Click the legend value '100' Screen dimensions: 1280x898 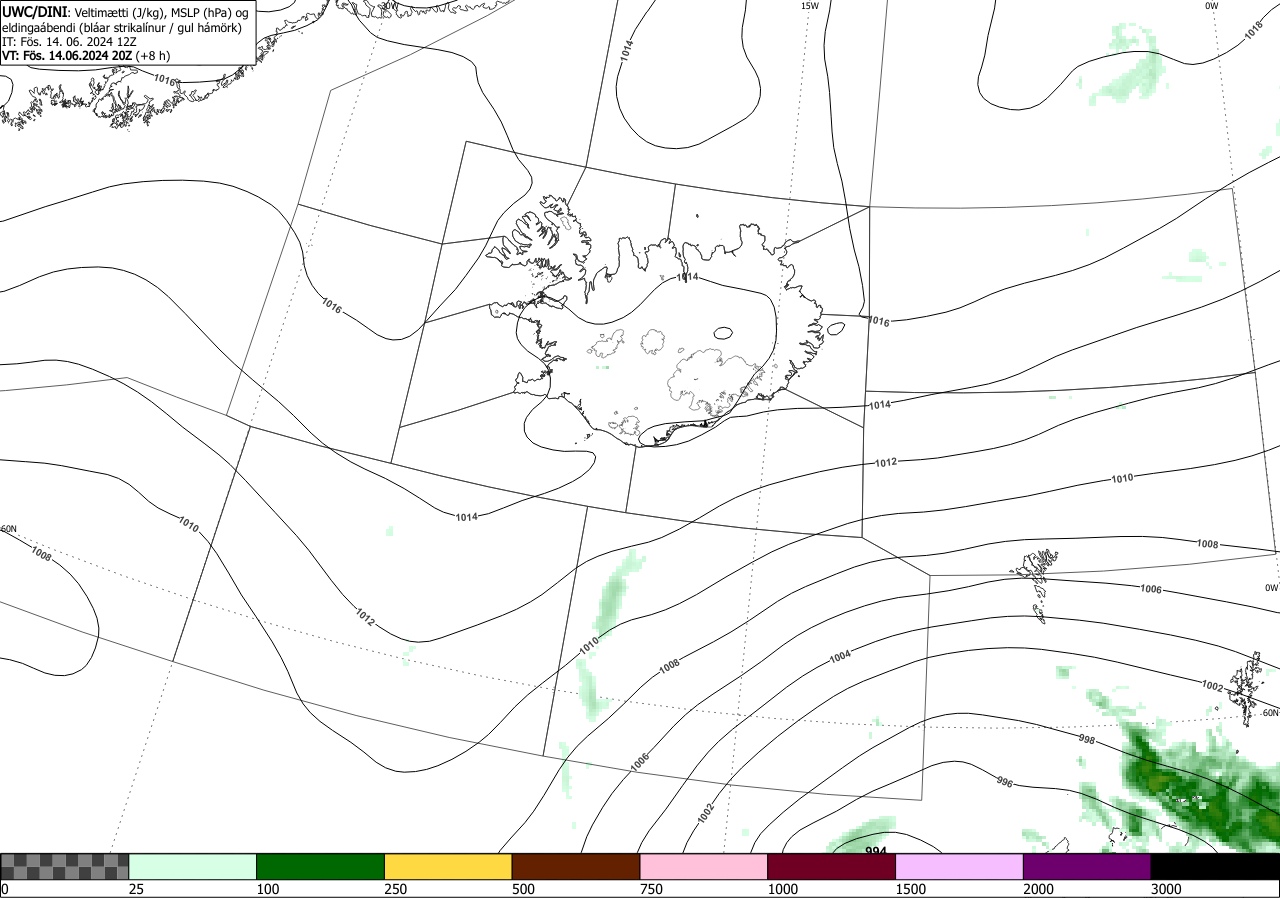point(268,889)
